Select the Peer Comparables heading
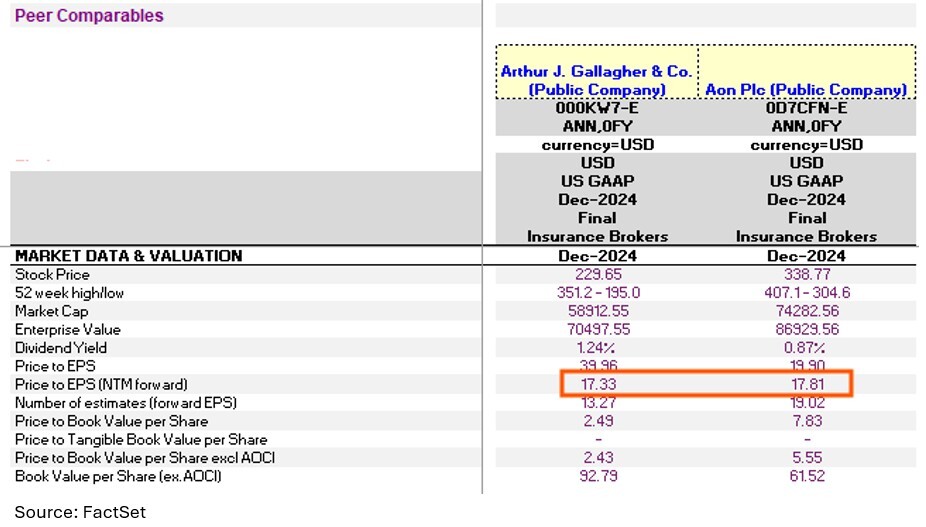The image size is (926, 527). (89, 15)
